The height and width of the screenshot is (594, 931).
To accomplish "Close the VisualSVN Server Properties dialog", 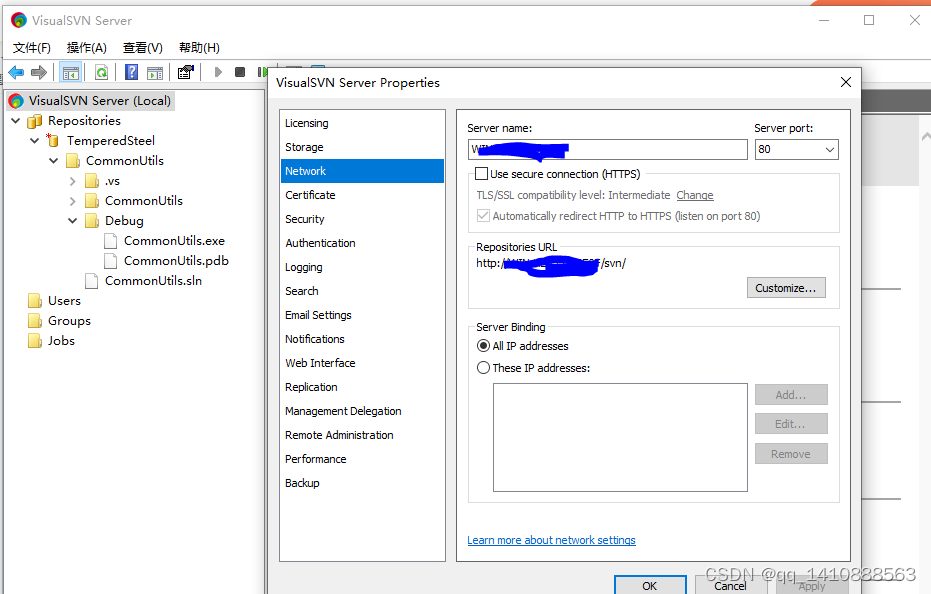I will click(x=846, y=82).
